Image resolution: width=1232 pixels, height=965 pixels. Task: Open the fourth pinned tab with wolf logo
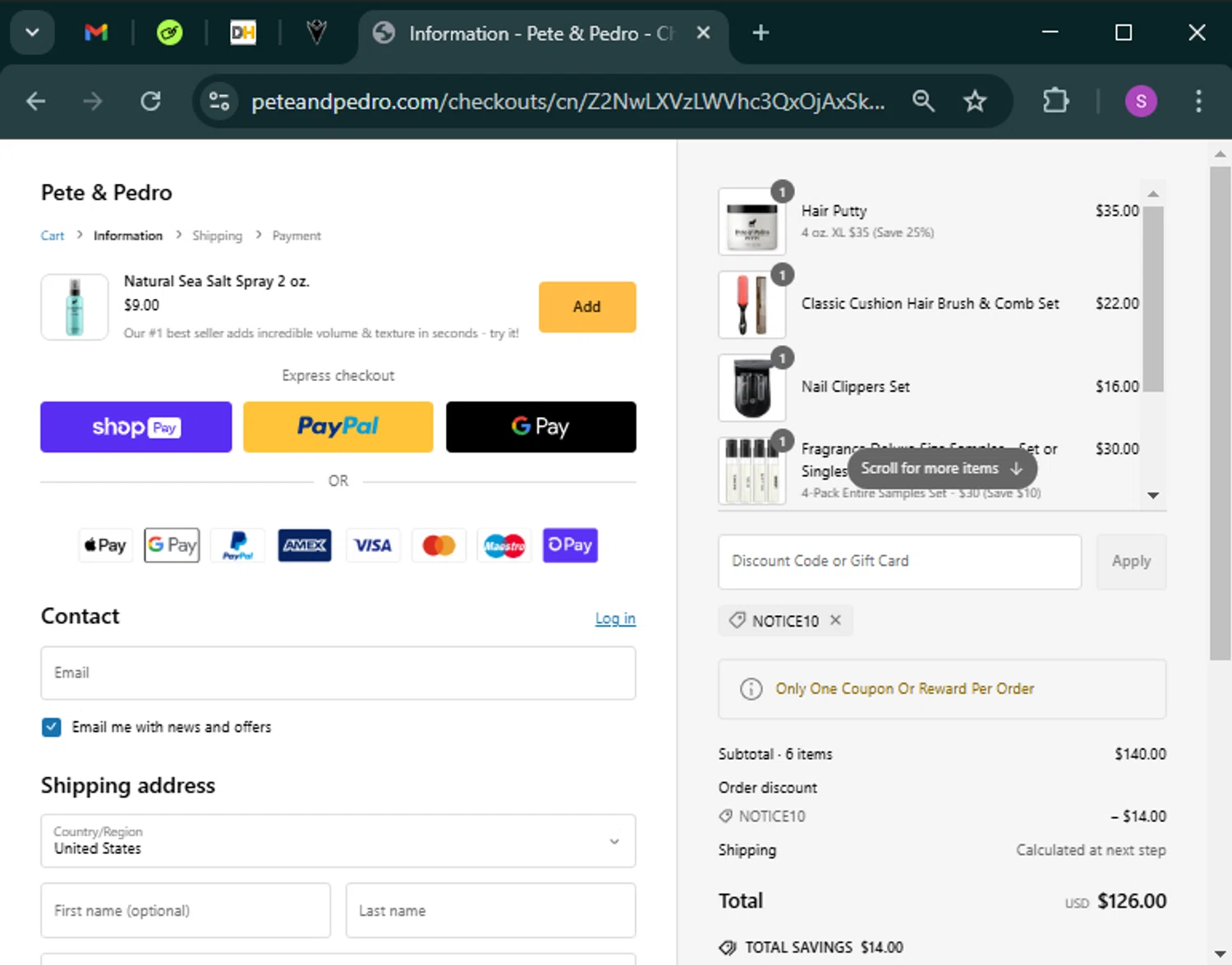tap(316, 33)
